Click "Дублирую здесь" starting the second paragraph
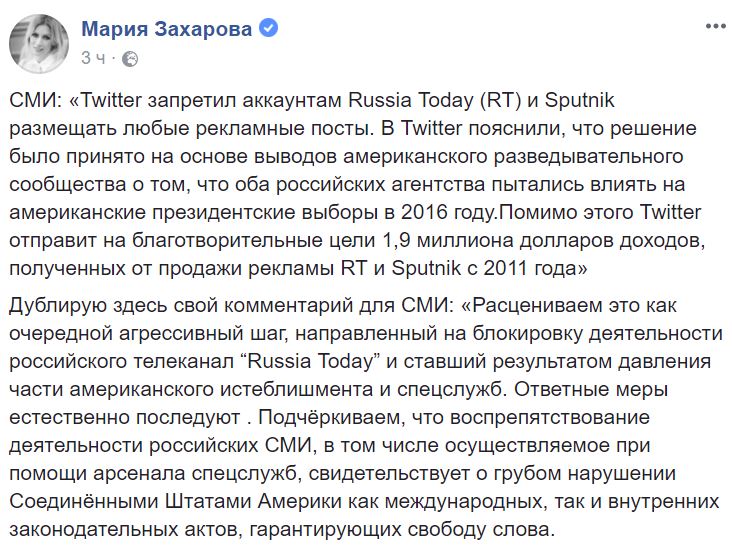 88,306
